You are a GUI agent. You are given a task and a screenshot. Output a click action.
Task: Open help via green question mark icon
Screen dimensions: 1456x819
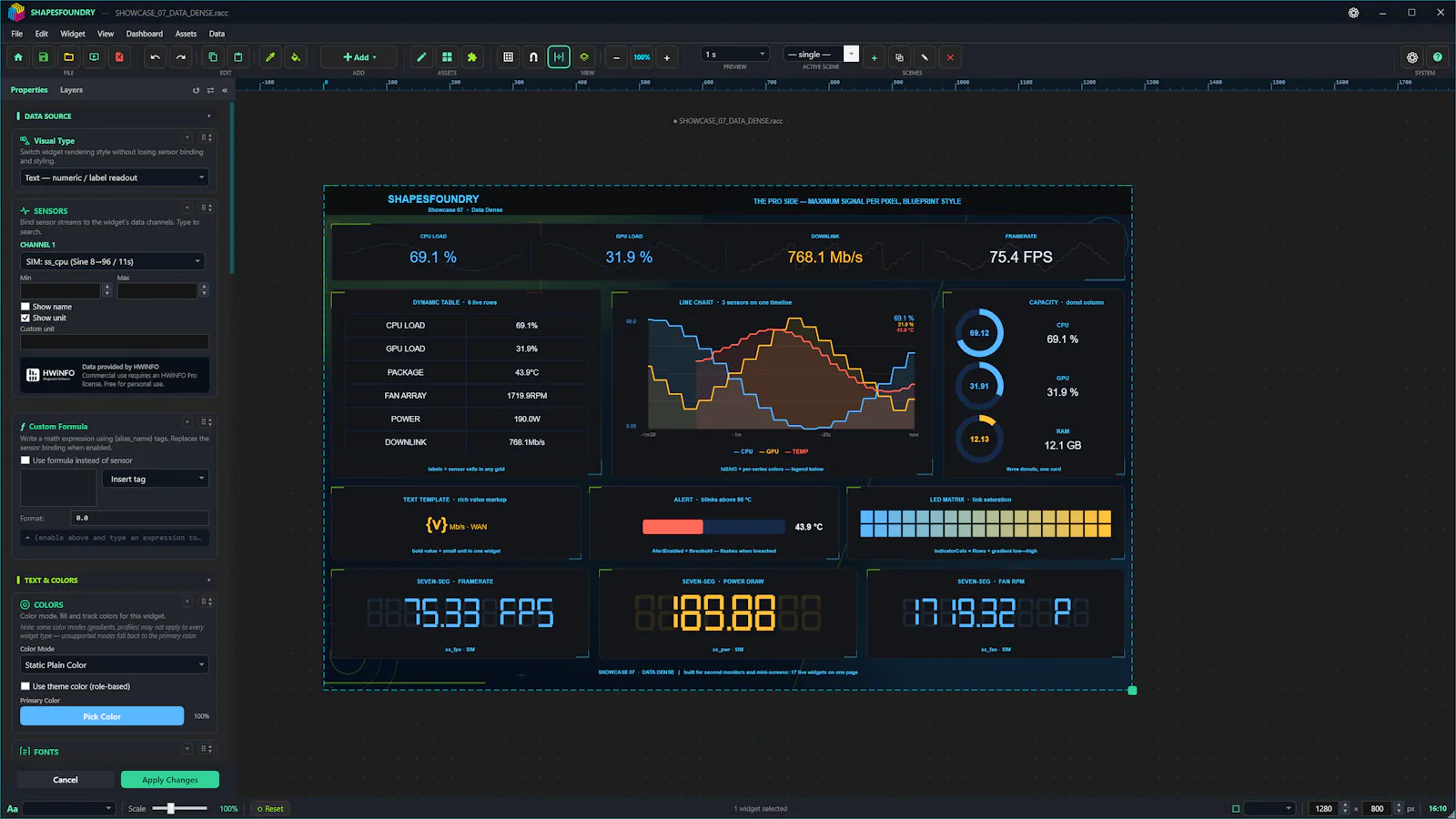tap(1438, 57)
